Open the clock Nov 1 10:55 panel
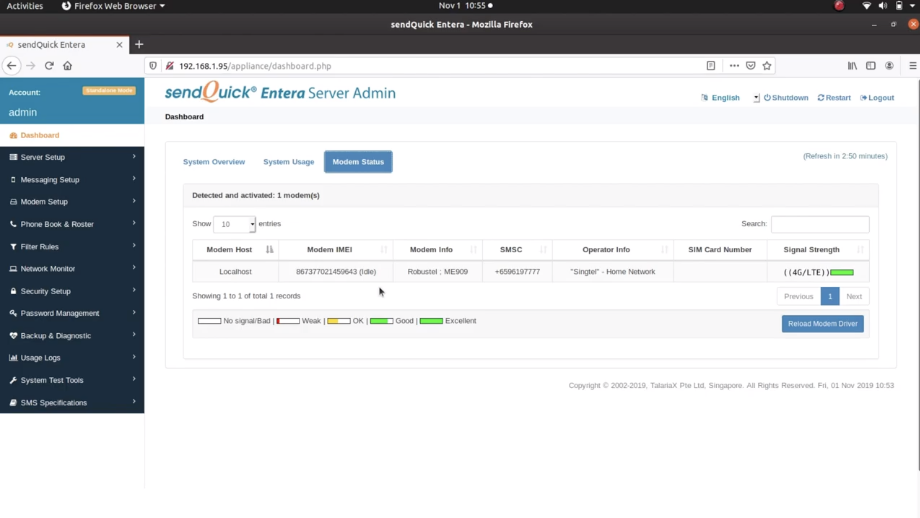The image size is (920, 518). point(465,6)
